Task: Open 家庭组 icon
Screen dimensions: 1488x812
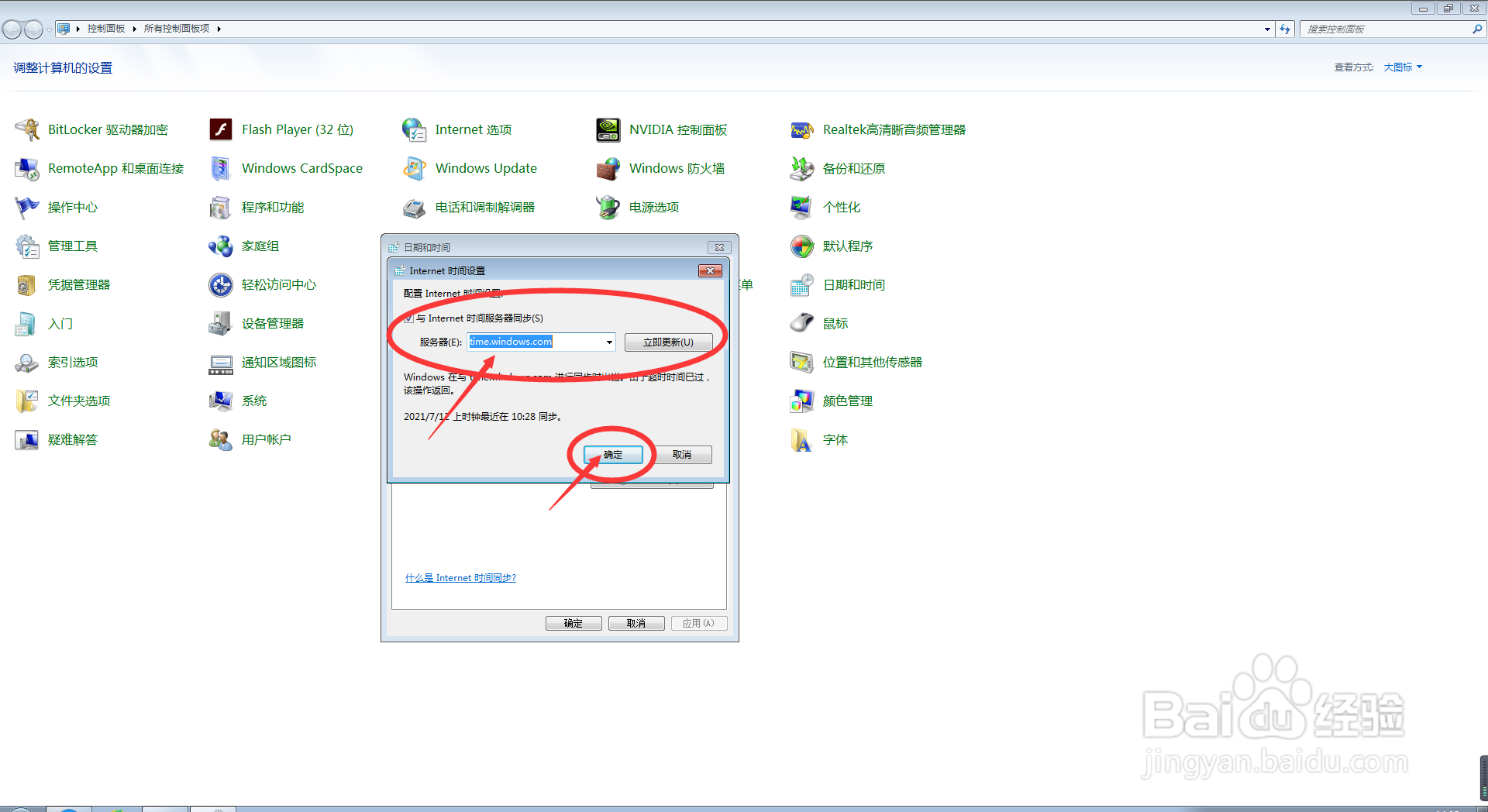Action: [x=221, y=246]
